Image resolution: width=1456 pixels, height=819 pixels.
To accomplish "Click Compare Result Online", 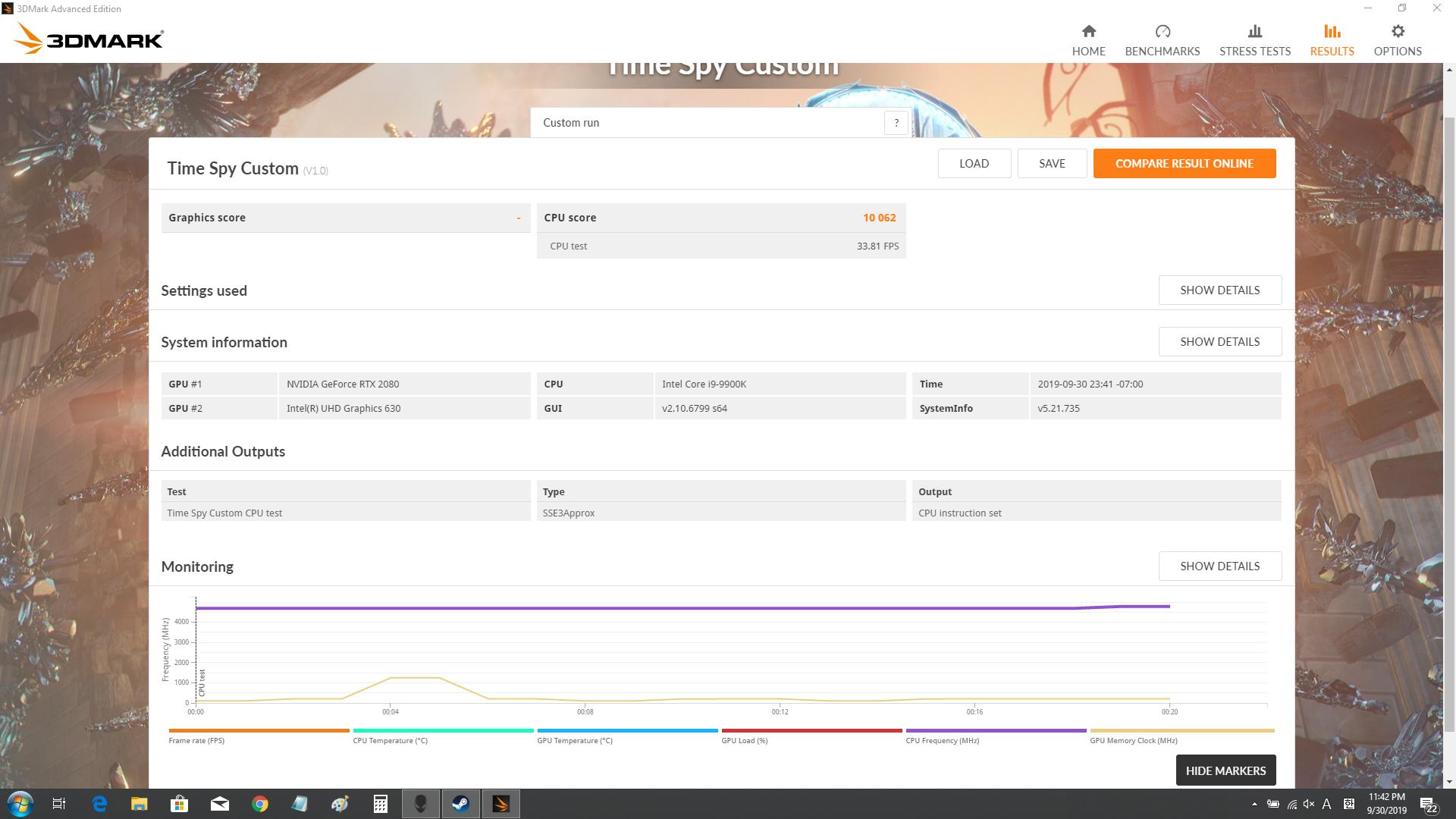I will [1184, 164].
